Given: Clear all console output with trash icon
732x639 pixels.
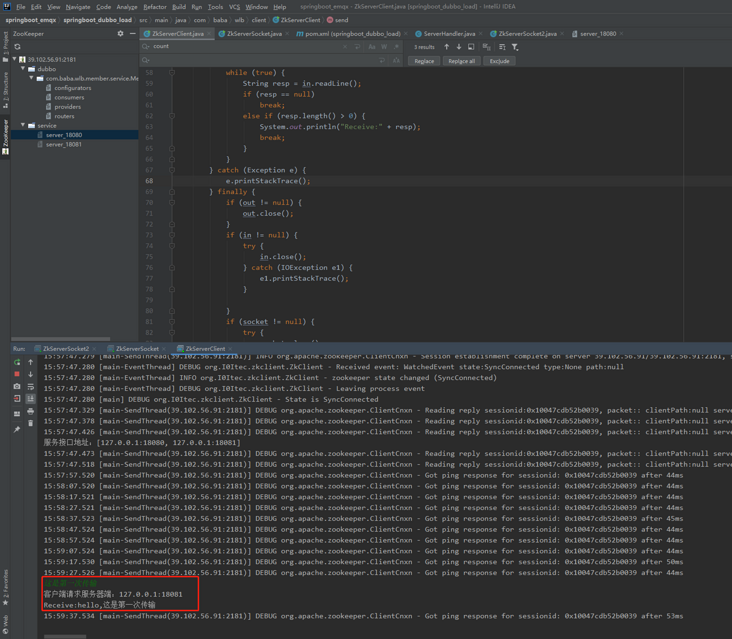Looking at the screenshot, I should point(30,423).
